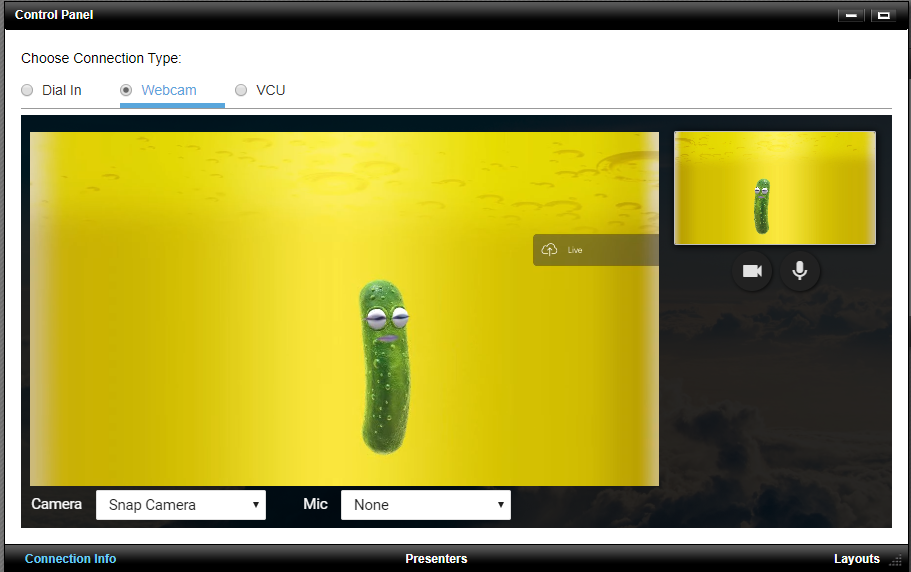
Task: Click the resize grip beside Layouts
Action: click(x=895, y=560)
